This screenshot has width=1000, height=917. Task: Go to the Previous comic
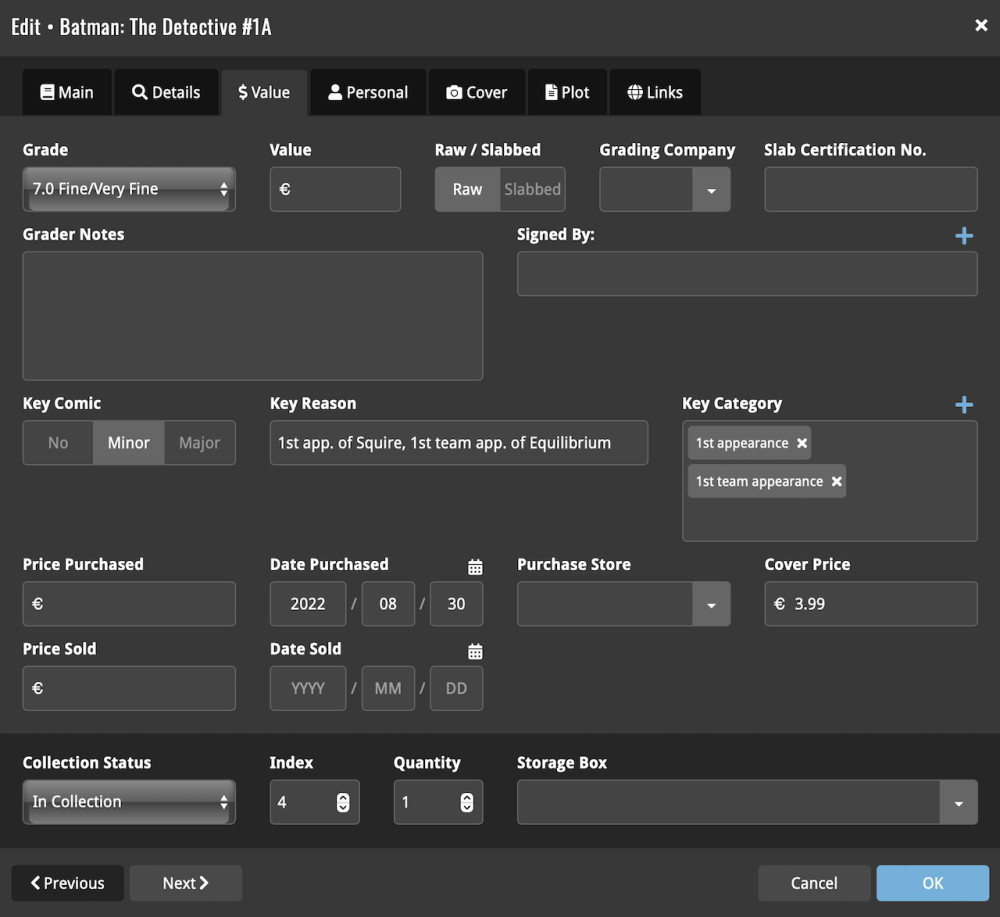coord(68,883)
